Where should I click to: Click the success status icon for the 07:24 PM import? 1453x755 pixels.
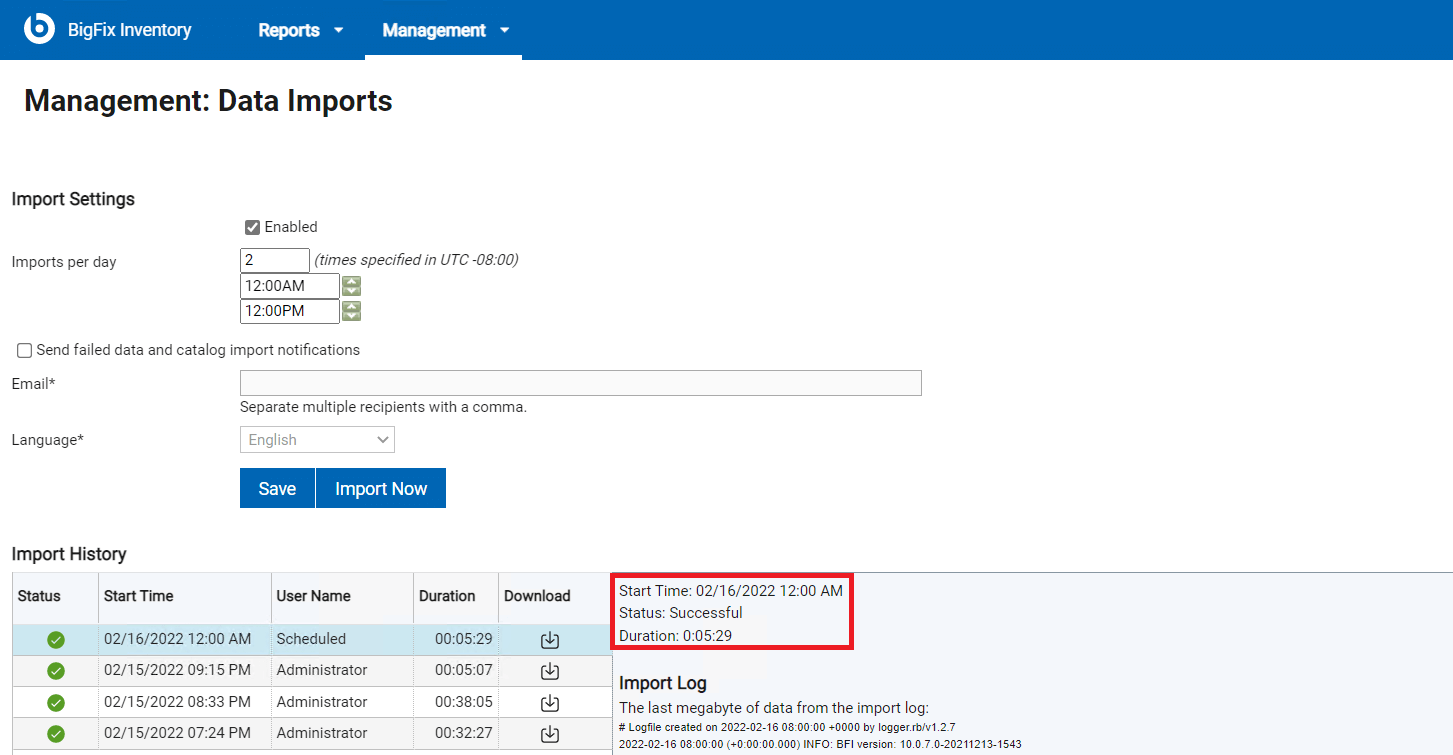[55, 733]
